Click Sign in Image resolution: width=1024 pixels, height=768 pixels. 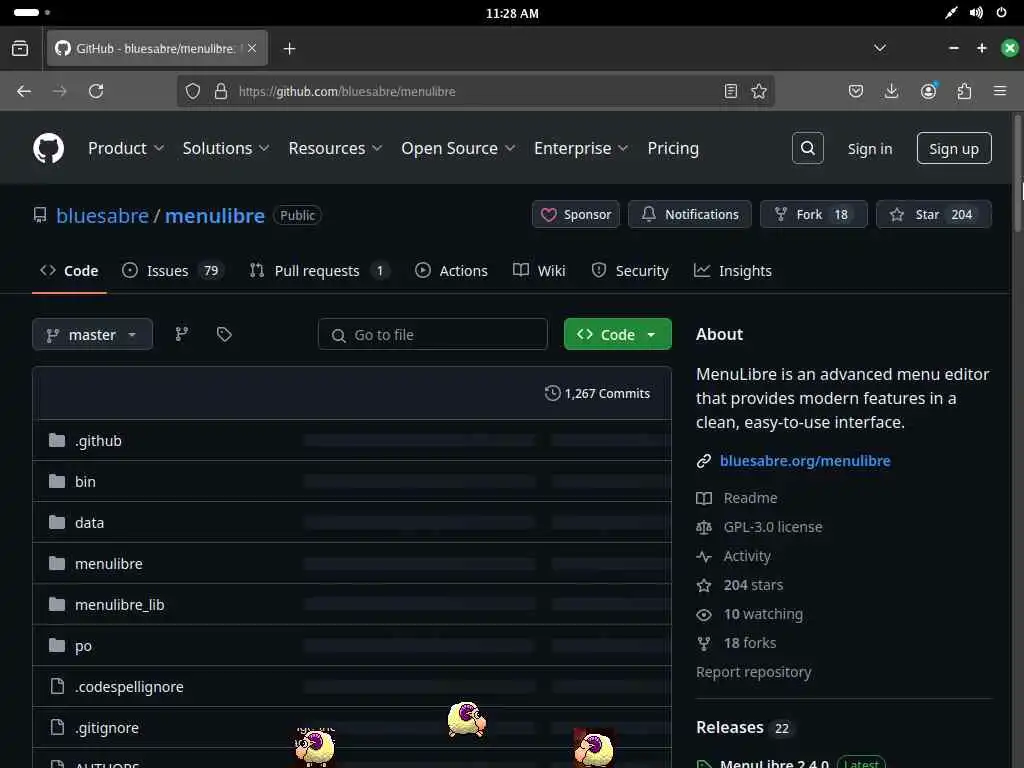(x=869, y=149)
